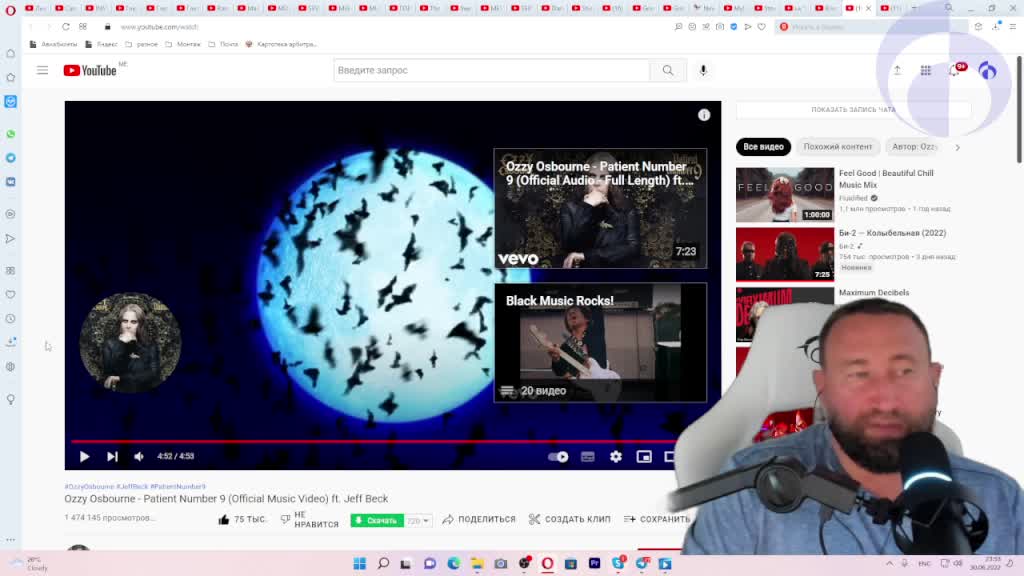Focus the YouTube search input Введите запрос
The image size is (1024, 576).
[x=491, y=71]
